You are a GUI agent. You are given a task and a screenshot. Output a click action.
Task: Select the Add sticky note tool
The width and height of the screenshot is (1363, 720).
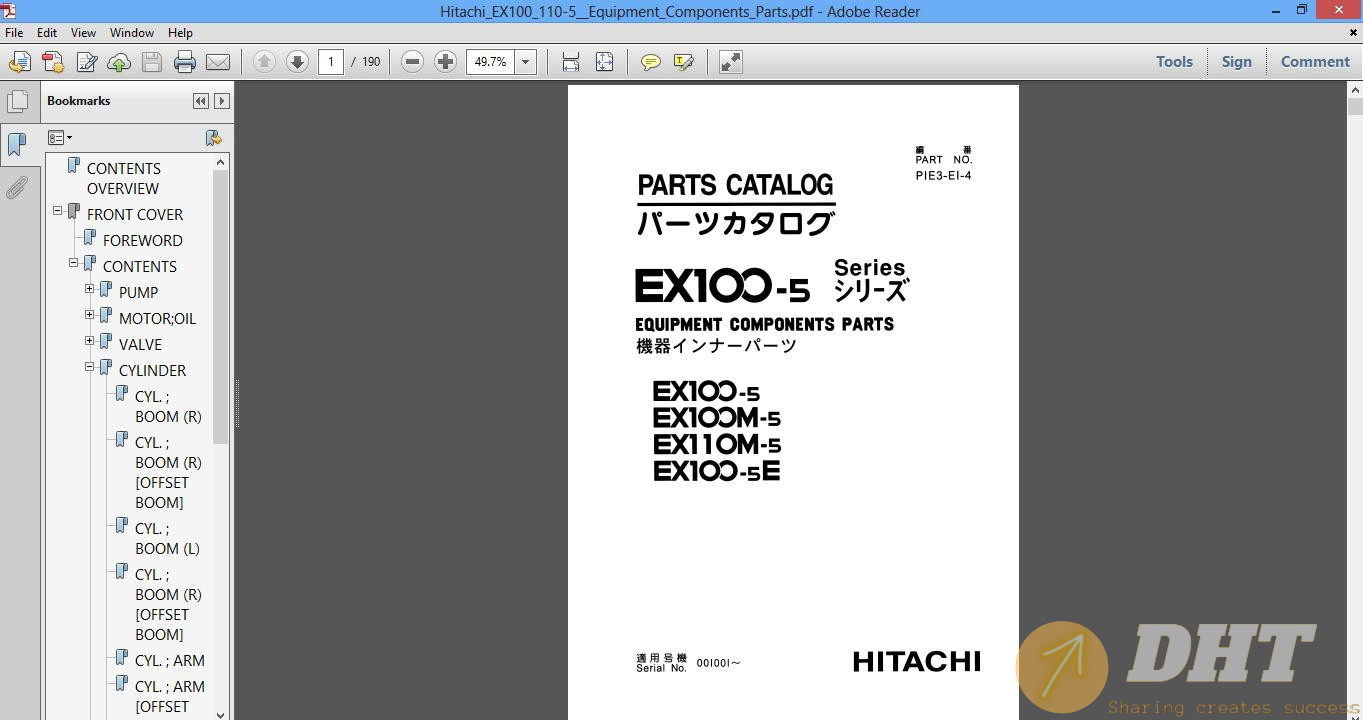point(650,62)
